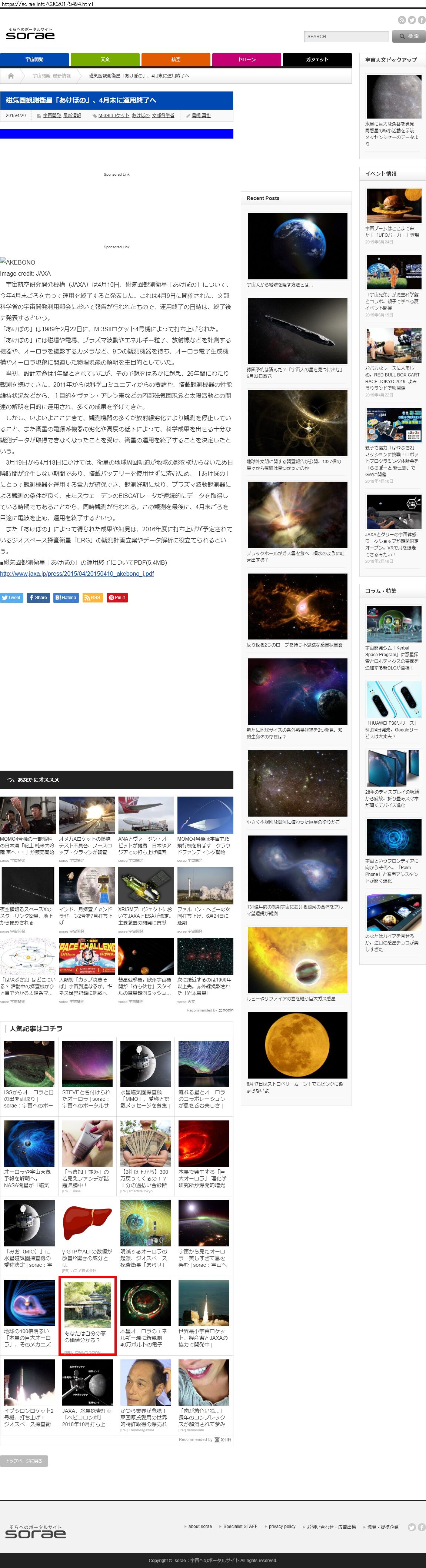The height and width of the screenshot is (1568, 426).
Task: Click author link 島崎 真也
Action: [201, 116]
